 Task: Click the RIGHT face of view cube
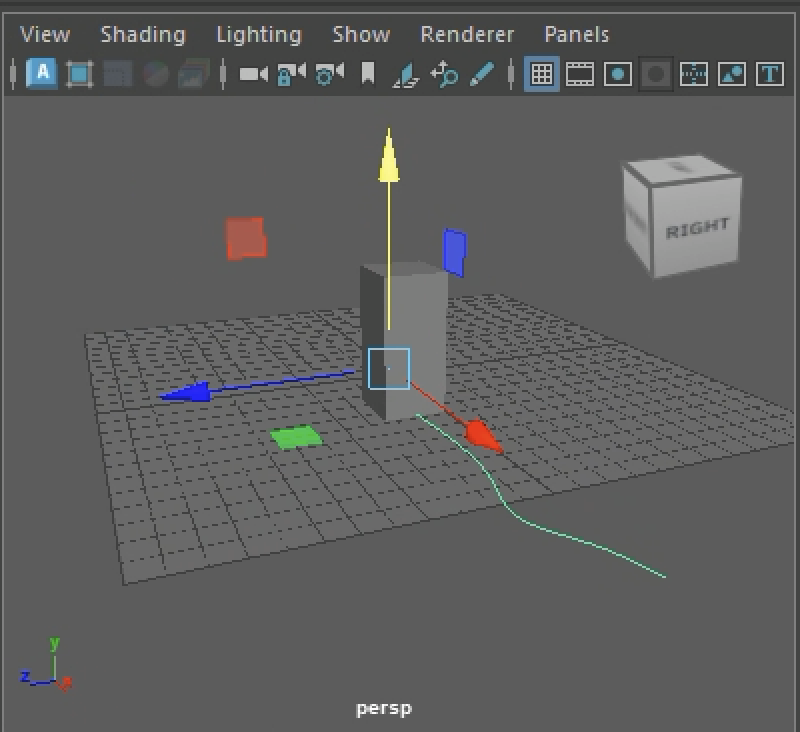click(697, 229)
